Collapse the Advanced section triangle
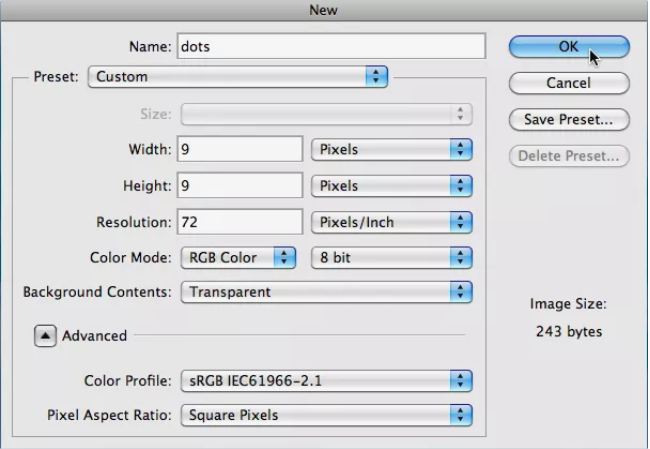The image size is (650, 449). 45,335
